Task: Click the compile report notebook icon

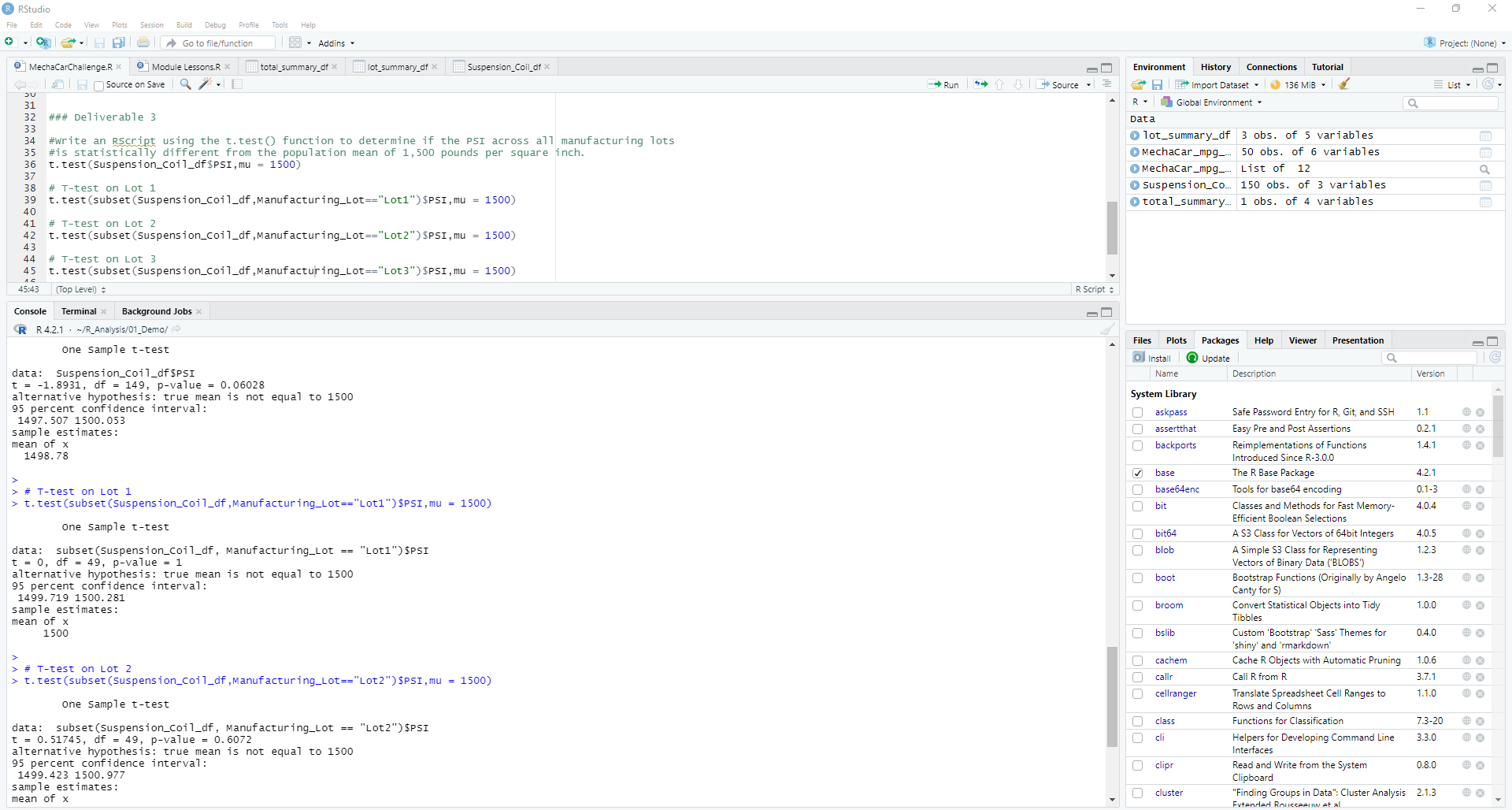Action: [x=237, y=84]
